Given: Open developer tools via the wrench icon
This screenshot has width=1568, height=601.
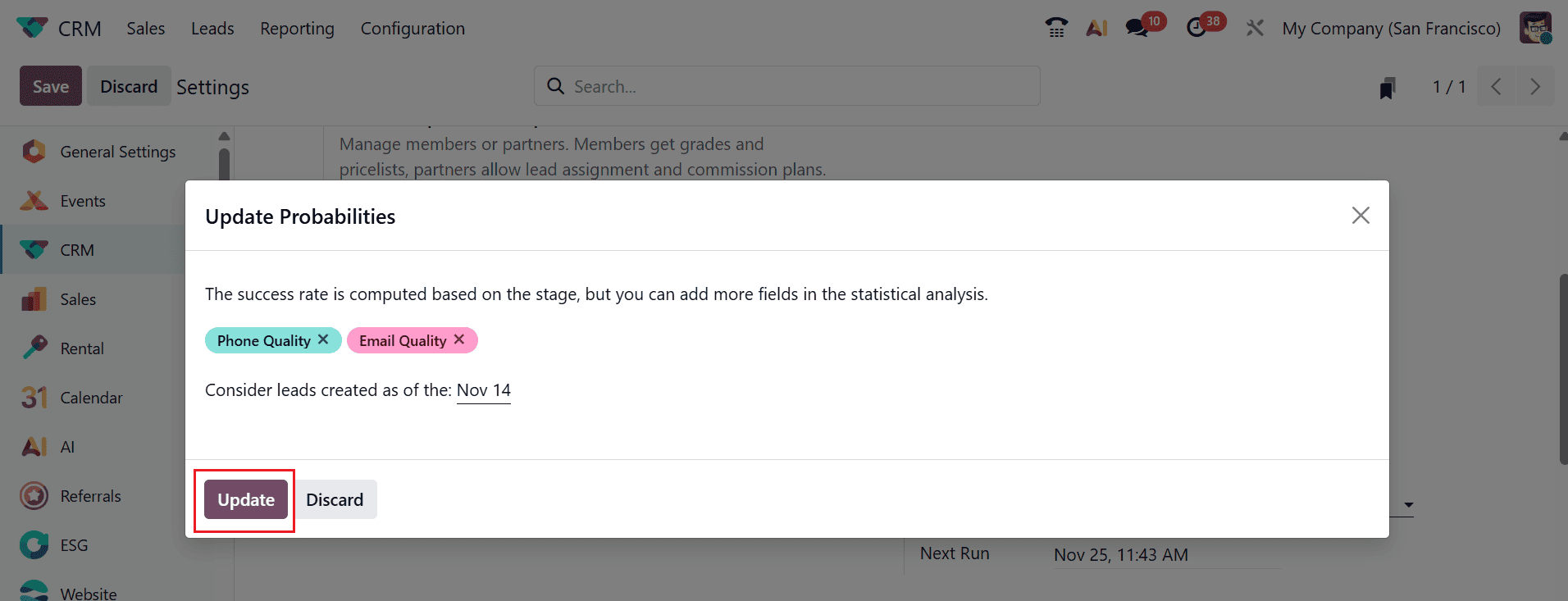Looking at the screenshot, I should click(1255, 27).
